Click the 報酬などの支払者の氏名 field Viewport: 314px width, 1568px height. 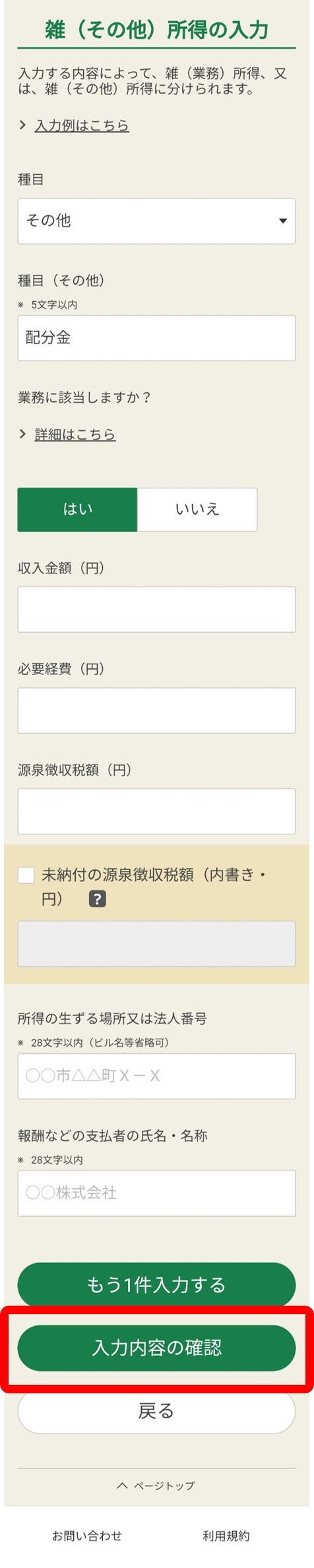tap(156, 1192)
